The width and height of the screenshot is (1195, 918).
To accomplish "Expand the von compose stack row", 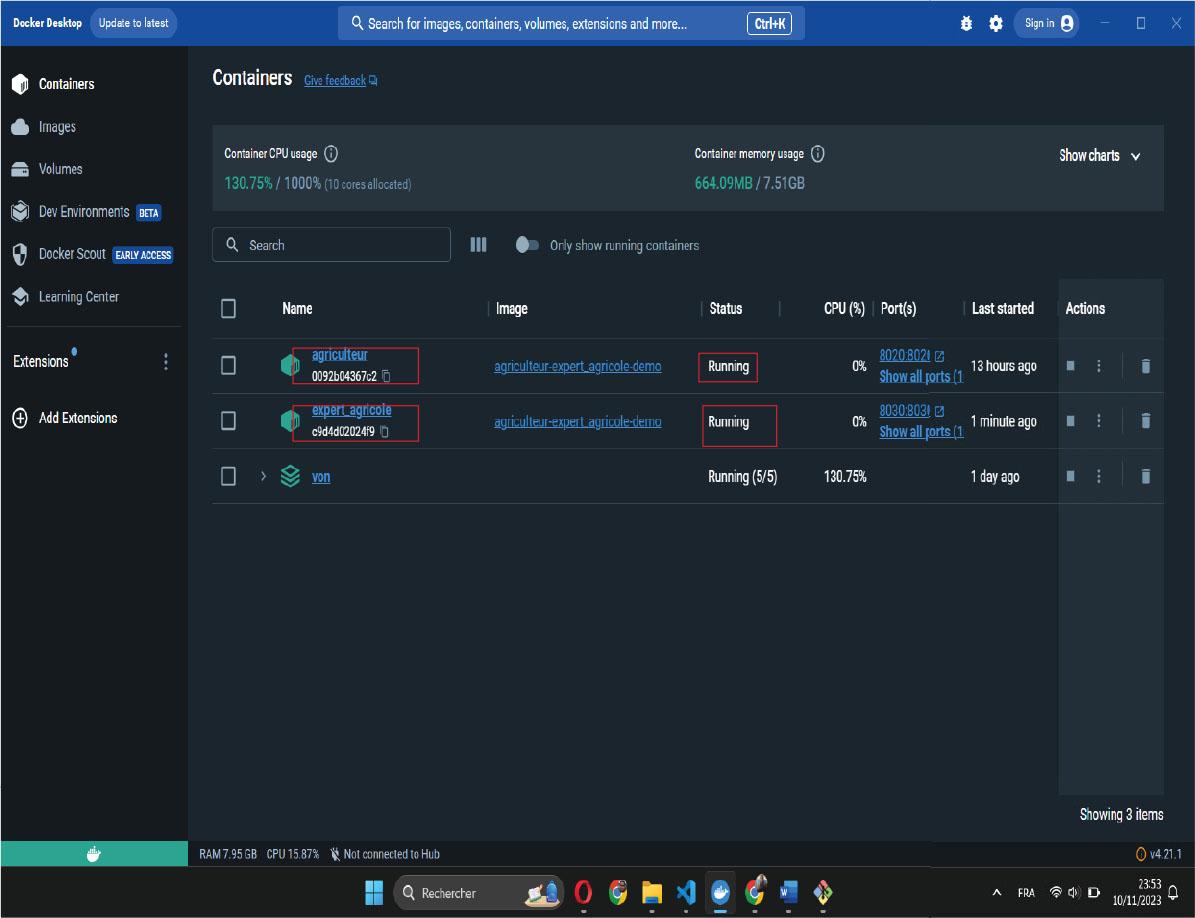I will pos(263,477).
